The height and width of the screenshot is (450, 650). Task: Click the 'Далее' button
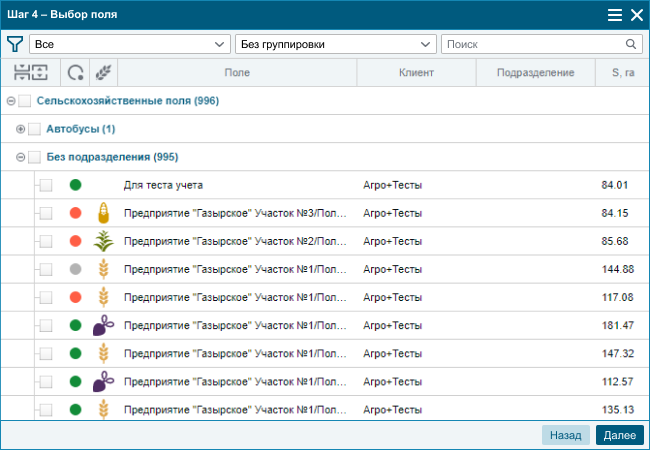pyautogui.click(x=619, y=435)
